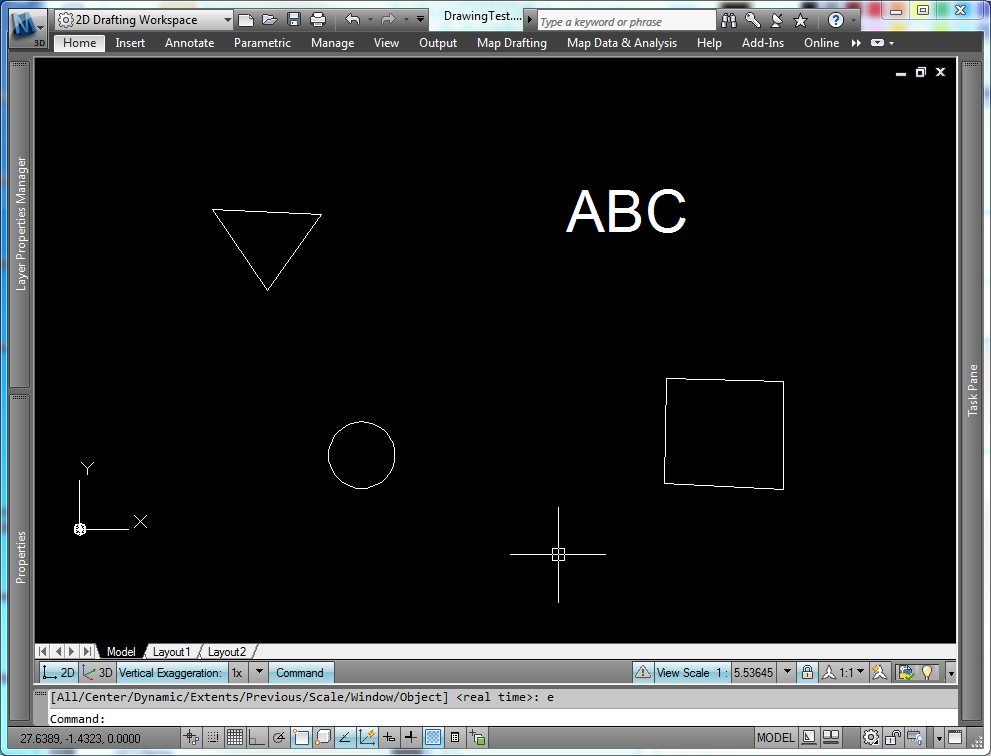Click the warning triangle icon beside View Scale
The height and width of the screenshot is (756, 991).
[x=643, y=672]
